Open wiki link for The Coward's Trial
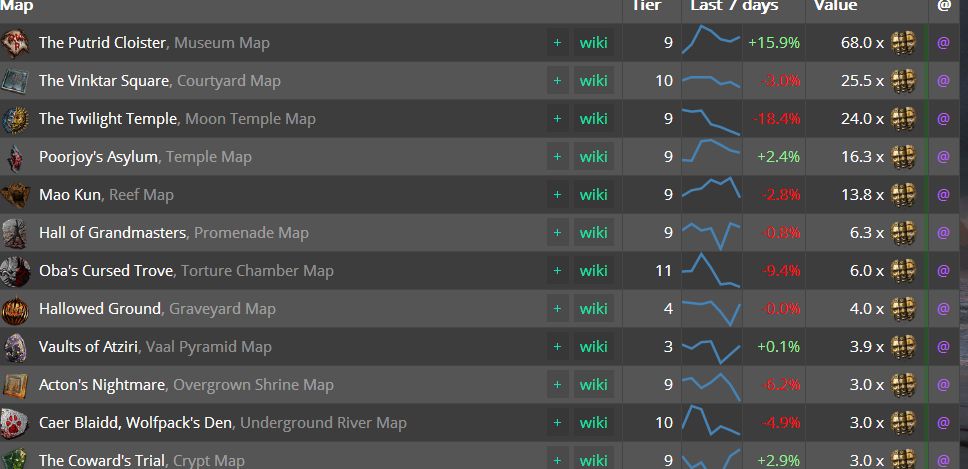 (x=593, y=460)
